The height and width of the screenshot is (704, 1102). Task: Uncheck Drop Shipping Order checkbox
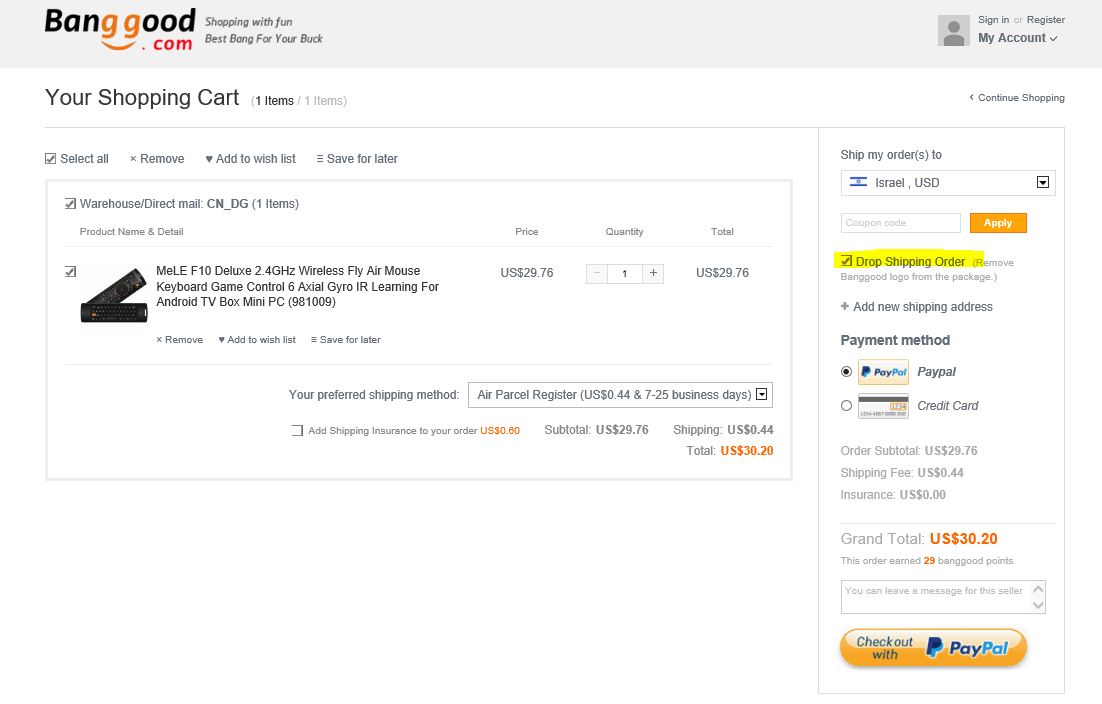847,262
